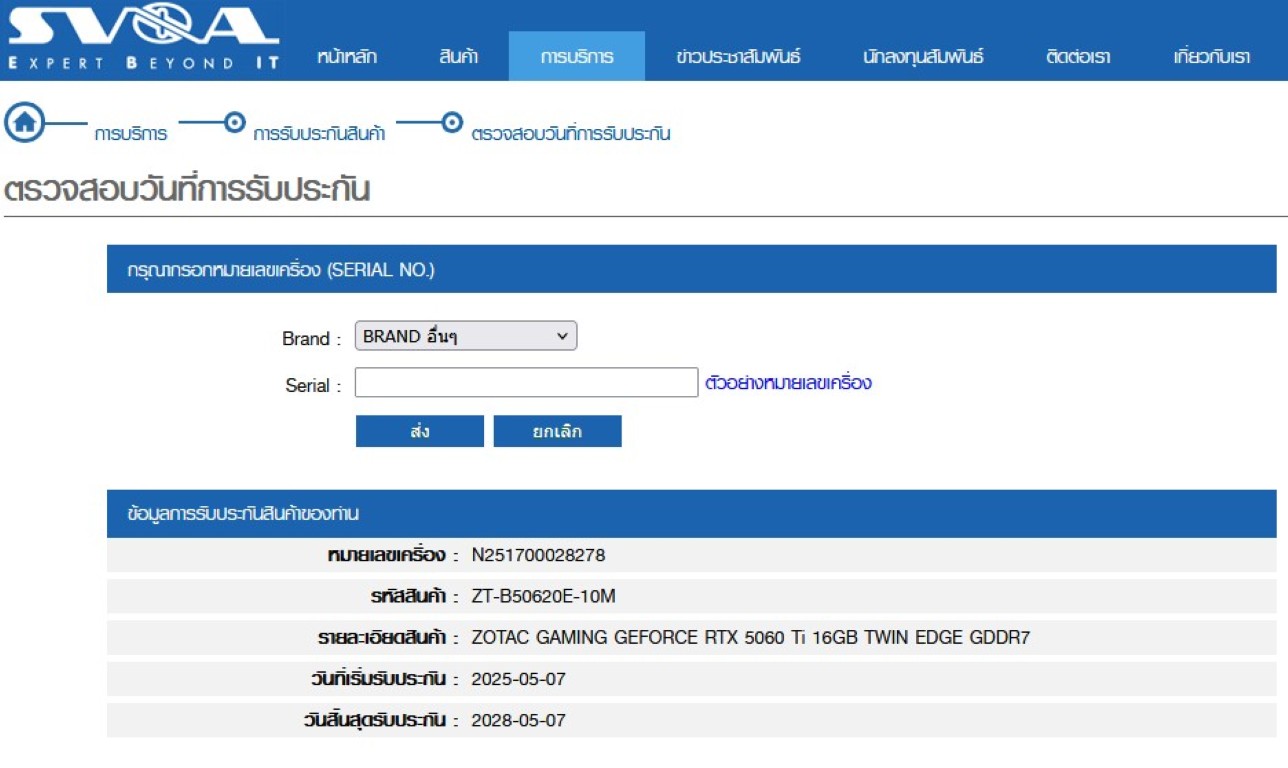Focus the Serial input field
The width and height of the screenshot is (1288, 768).
click(x=526, y=382)
